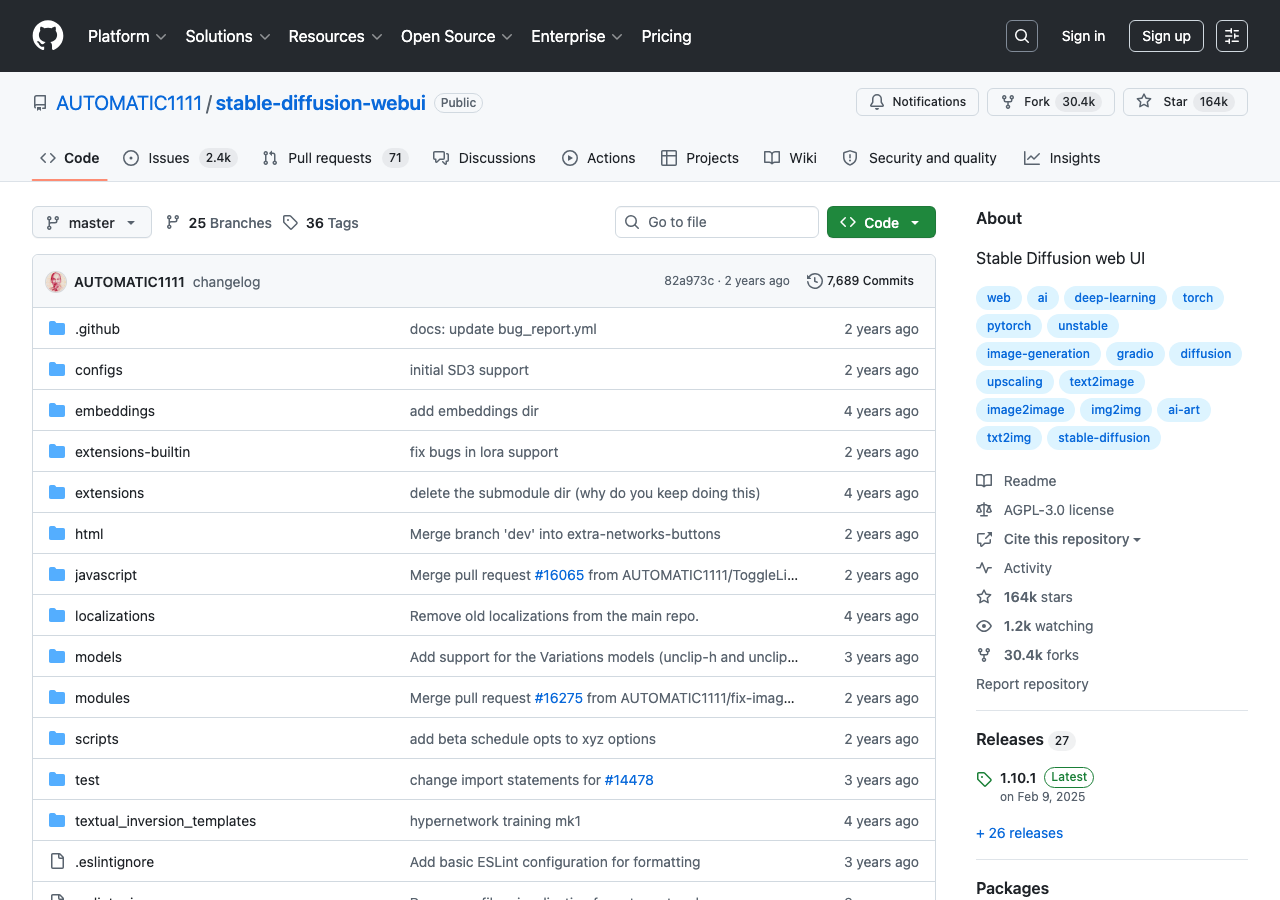Screen dimensions: 1280x900
Task: Open appearance settings sliders icon
Action: click(x=1232, y=36)
